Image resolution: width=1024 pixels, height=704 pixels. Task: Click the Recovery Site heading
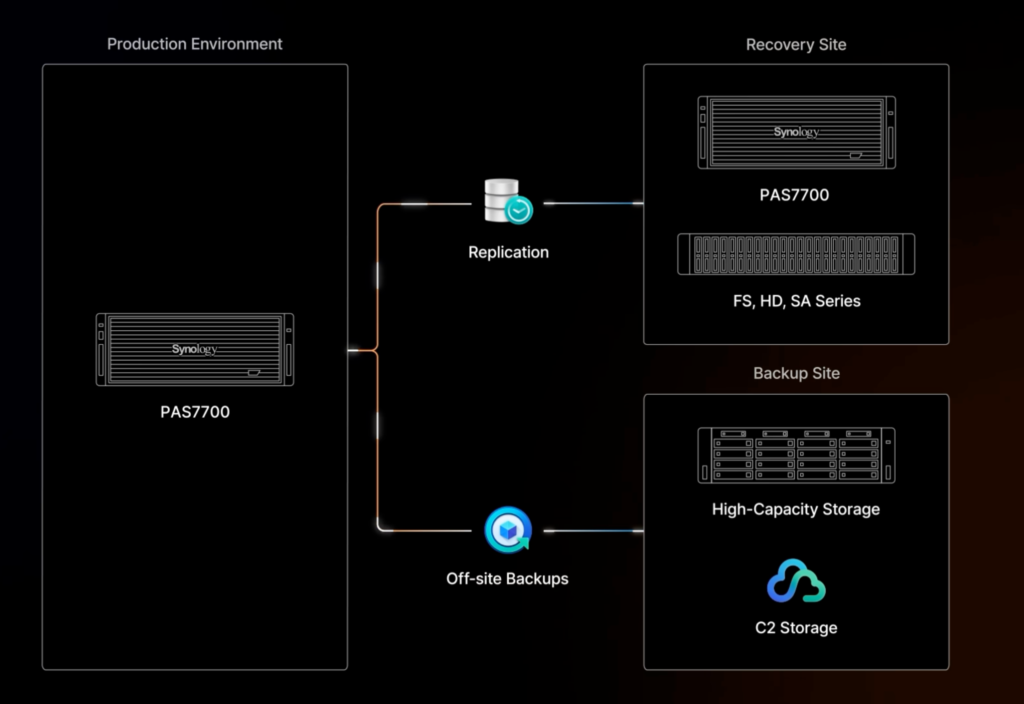coord(796,44)
